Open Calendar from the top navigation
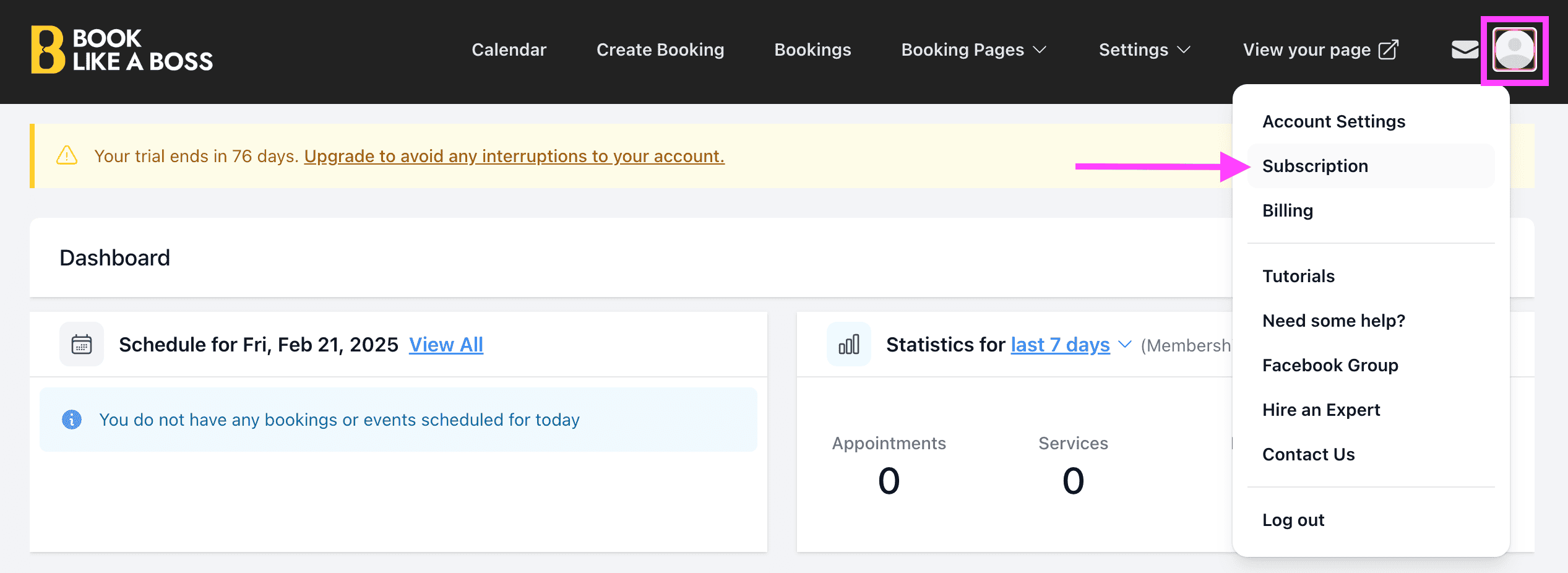The height and width of the screenshot is (573, 1568). 509,50
